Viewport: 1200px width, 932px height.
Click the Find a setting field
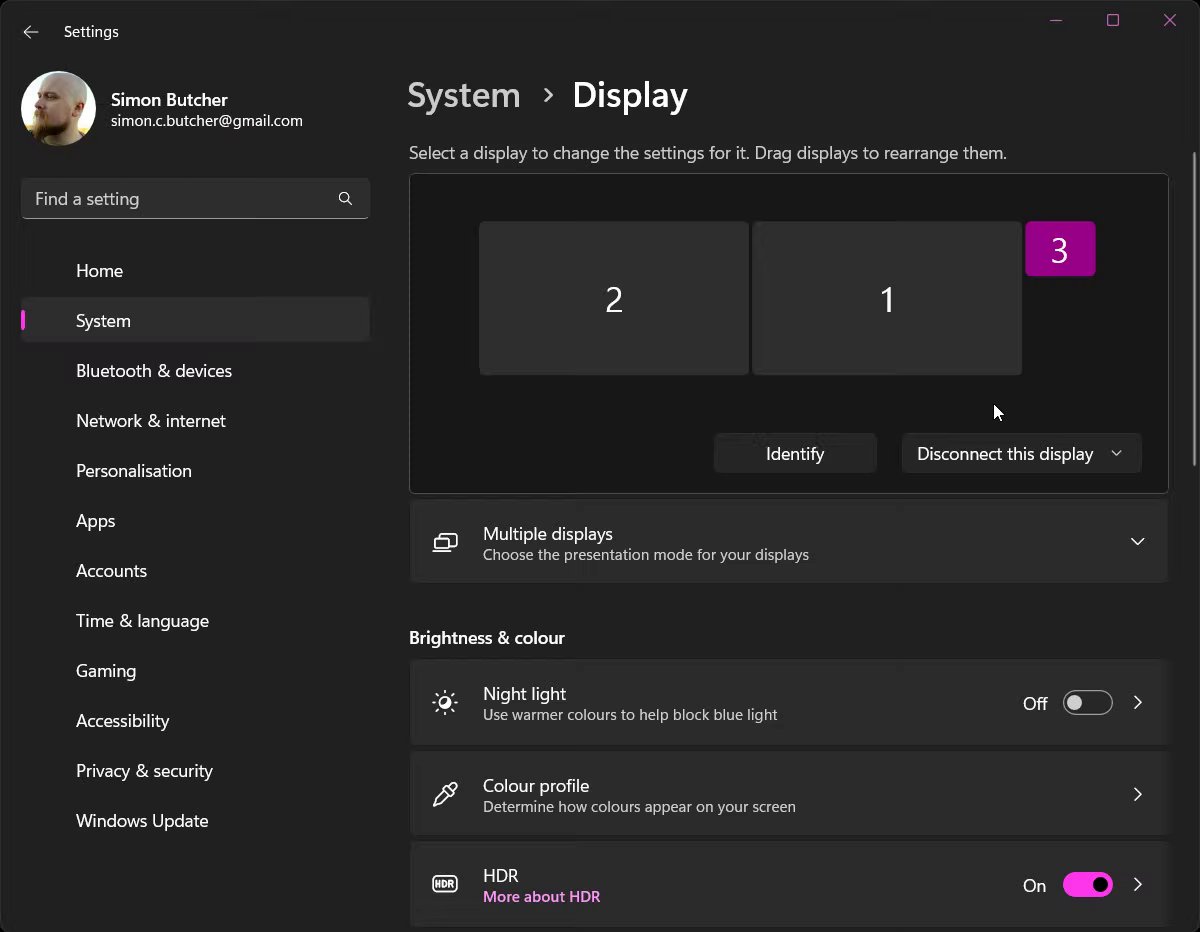click(180, 199)
